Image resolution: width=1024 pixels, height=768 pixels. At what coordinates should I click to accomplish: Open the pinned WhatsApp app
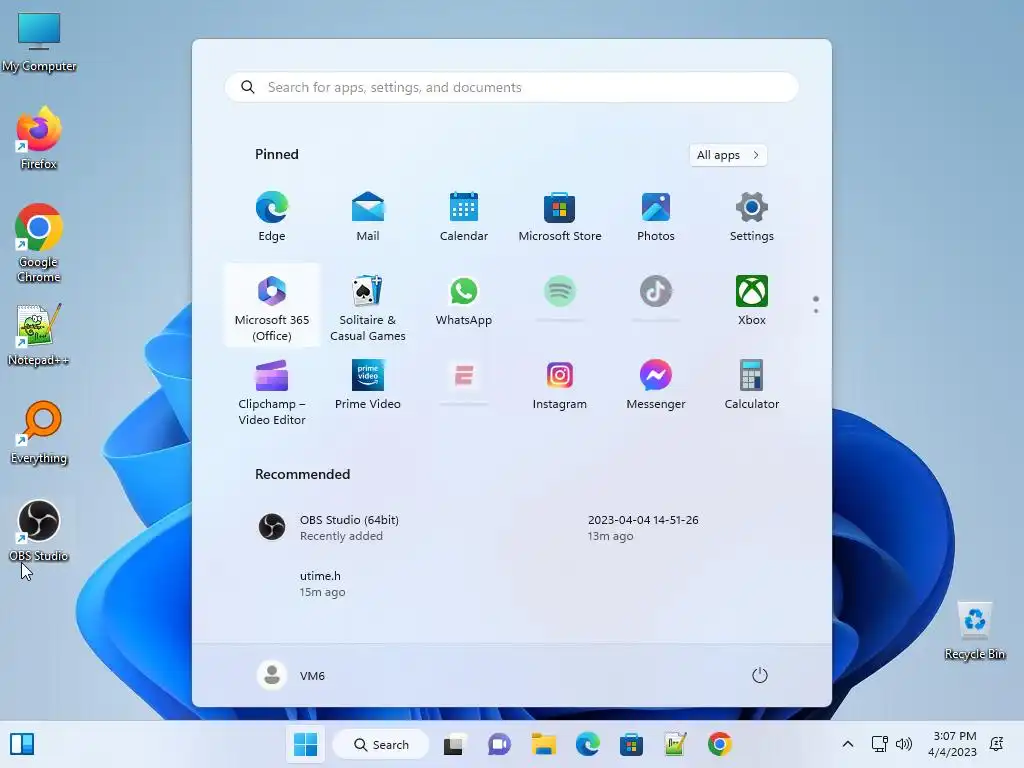point(464,300)
